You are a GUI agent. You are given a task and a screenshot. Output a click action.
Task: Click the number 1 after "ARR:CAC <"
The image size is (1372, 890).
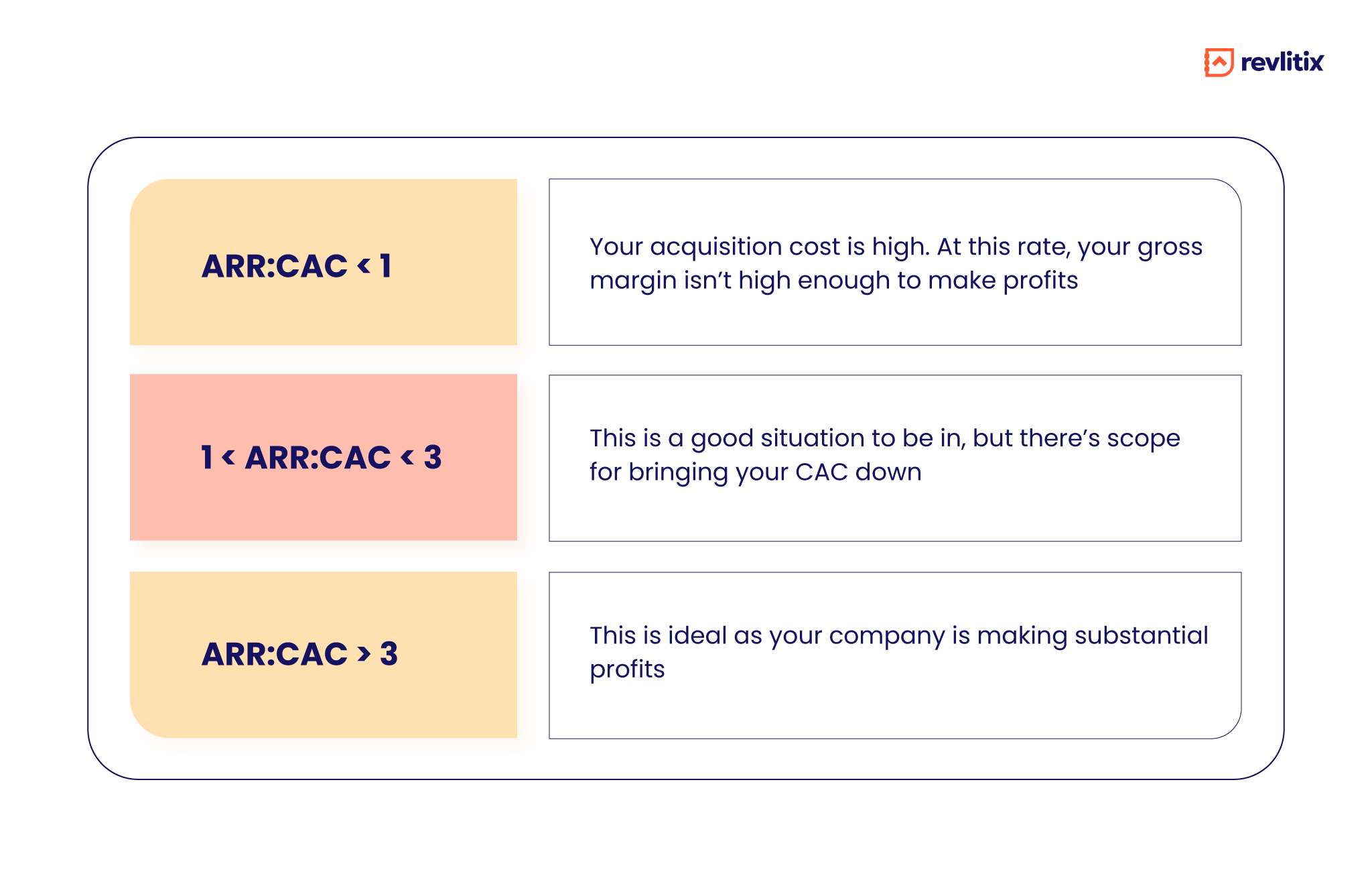coord(385,266)
